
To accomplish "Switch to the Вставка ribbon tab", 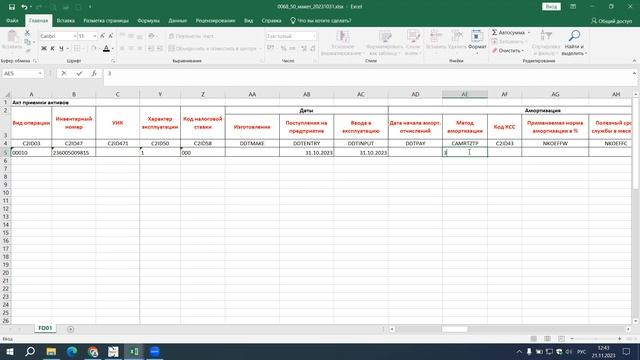I will [66, 20].
